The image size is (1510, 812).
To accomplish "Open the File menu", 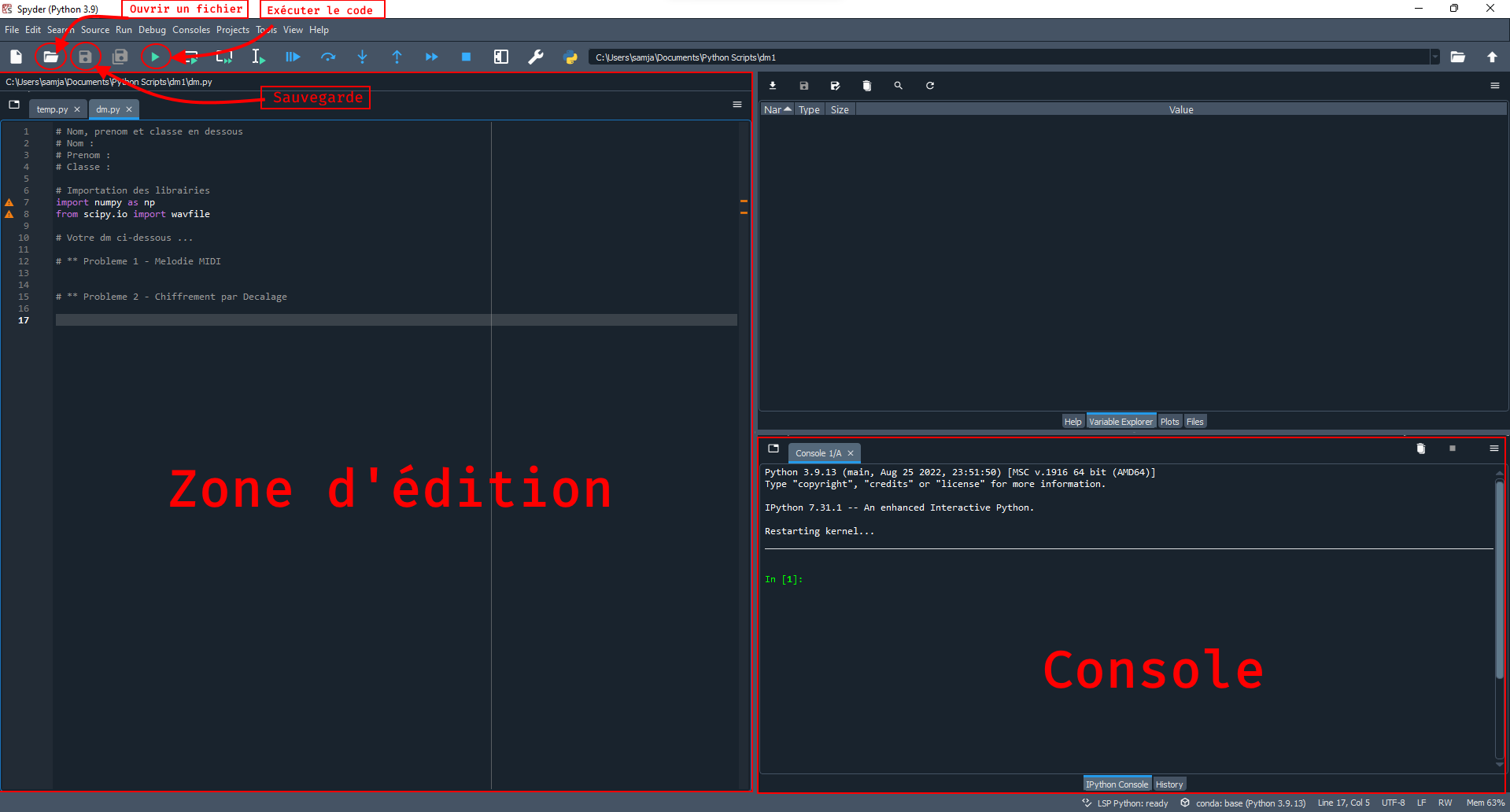I will pyautogui.click(x=12, y=30).
